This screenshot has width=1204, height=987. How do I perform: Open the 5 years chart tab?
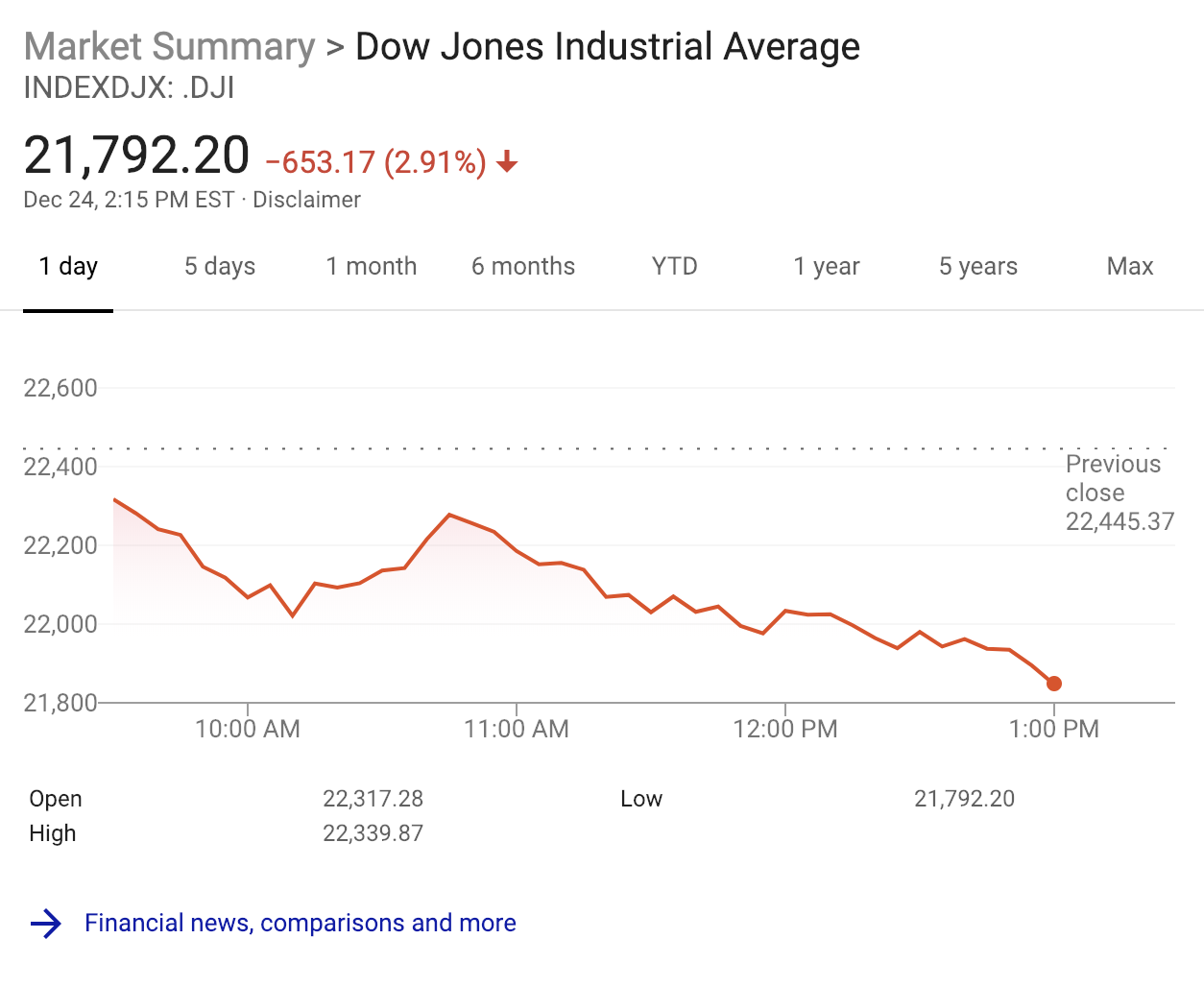tap(978, 267)
